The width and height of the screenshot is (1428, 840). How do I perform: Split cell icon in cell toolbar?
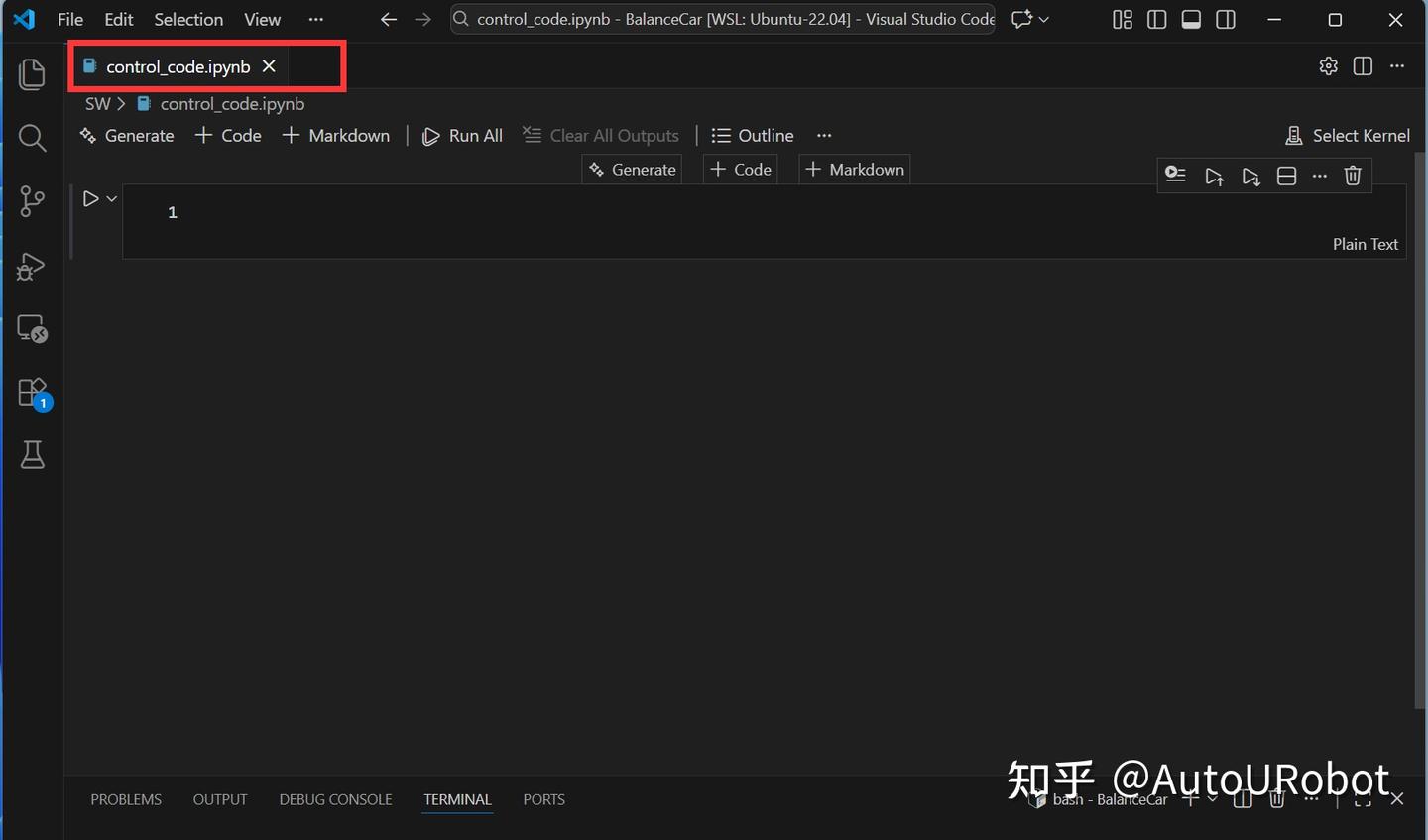(1286, 177)
